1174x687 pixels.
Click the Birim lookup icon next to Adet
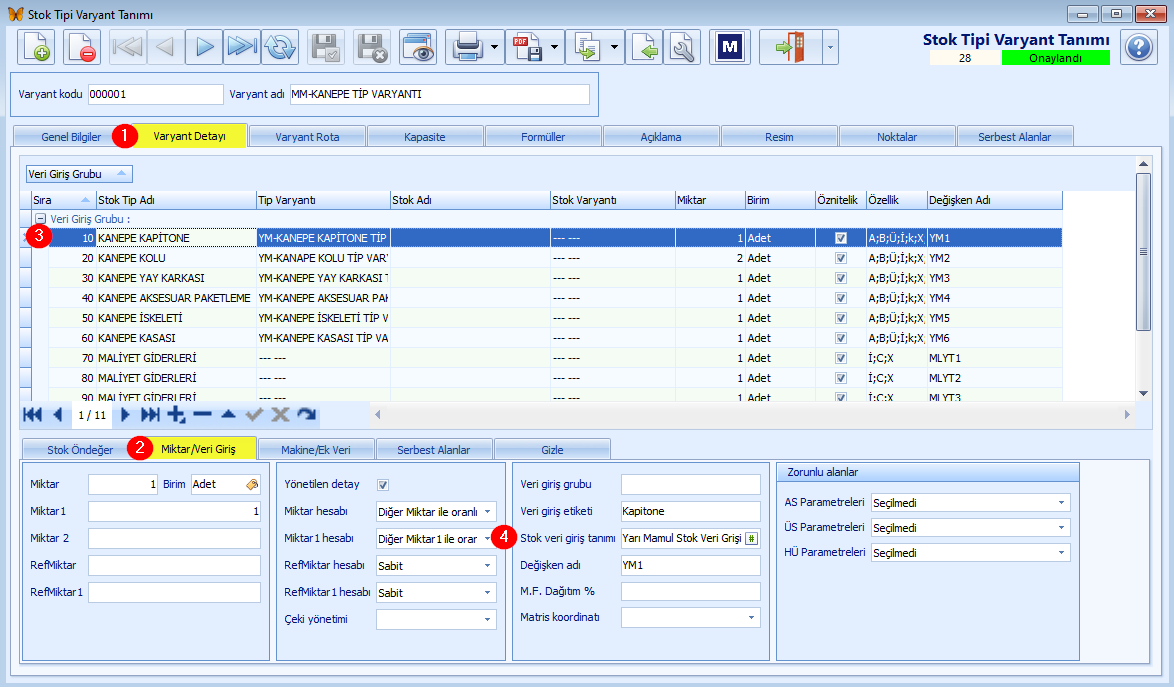tap(252, 485)
